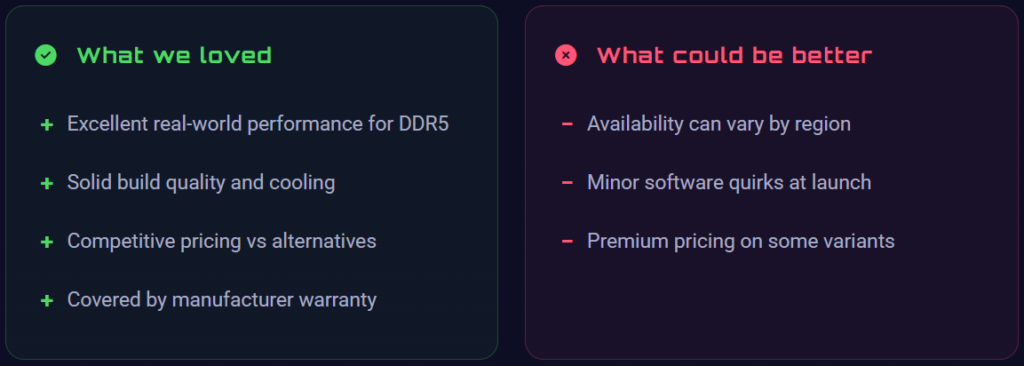Select the 'What we loved' heading

(x=174, y=56)
